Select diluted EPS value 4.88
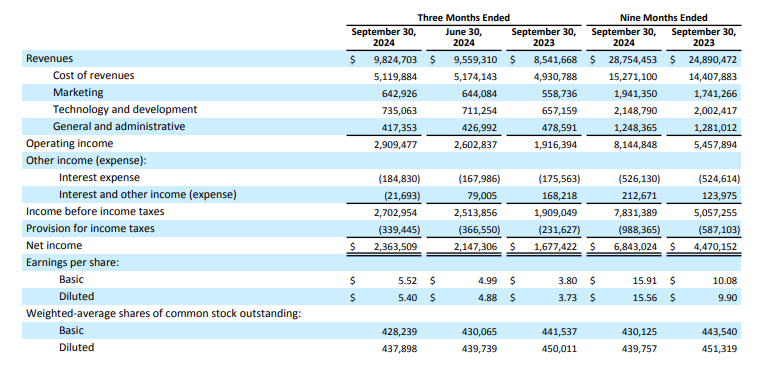Screen dimensions: 771x366 [488, 298]
